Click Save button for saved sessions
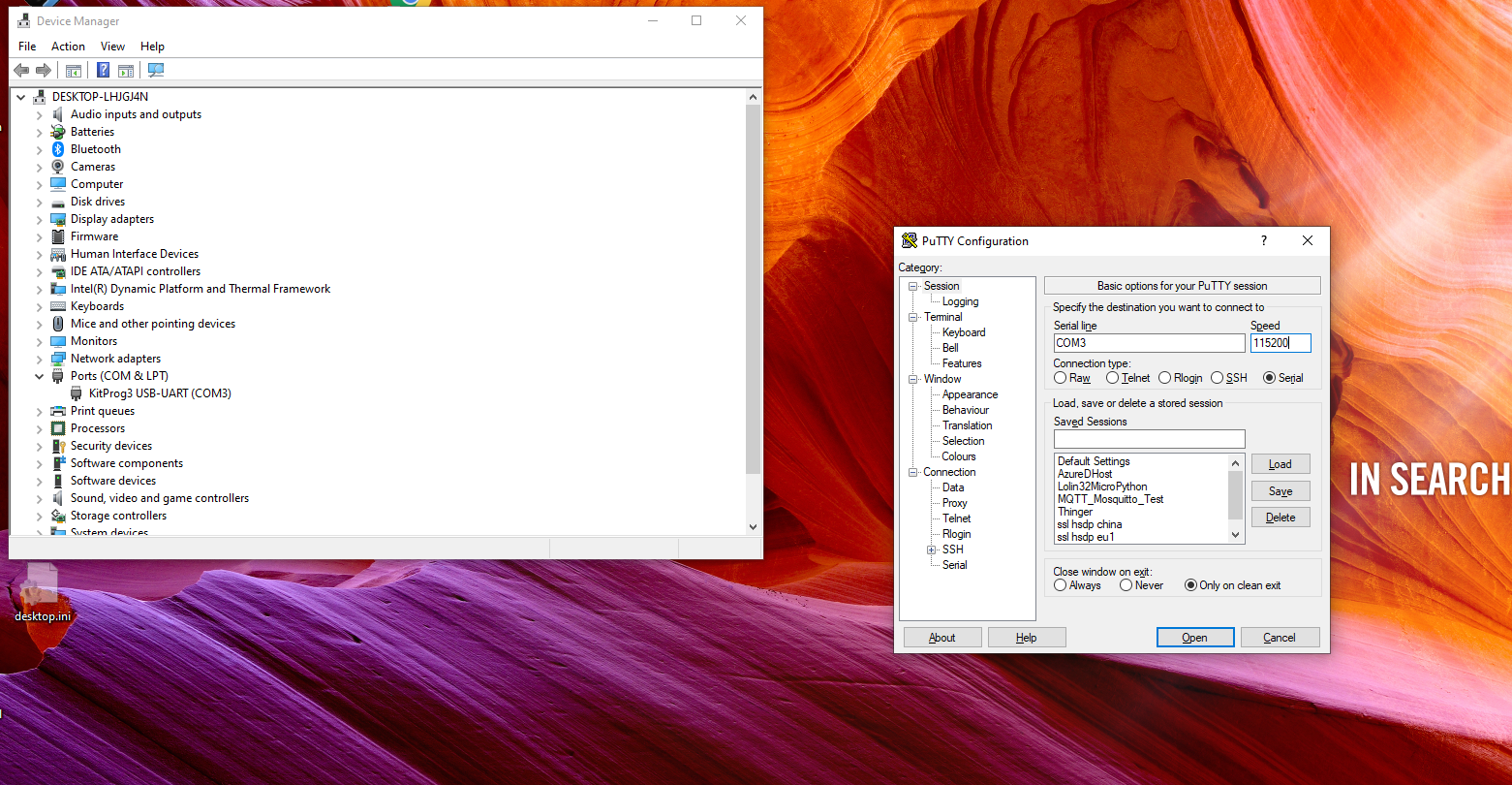 coord(1281,491)
